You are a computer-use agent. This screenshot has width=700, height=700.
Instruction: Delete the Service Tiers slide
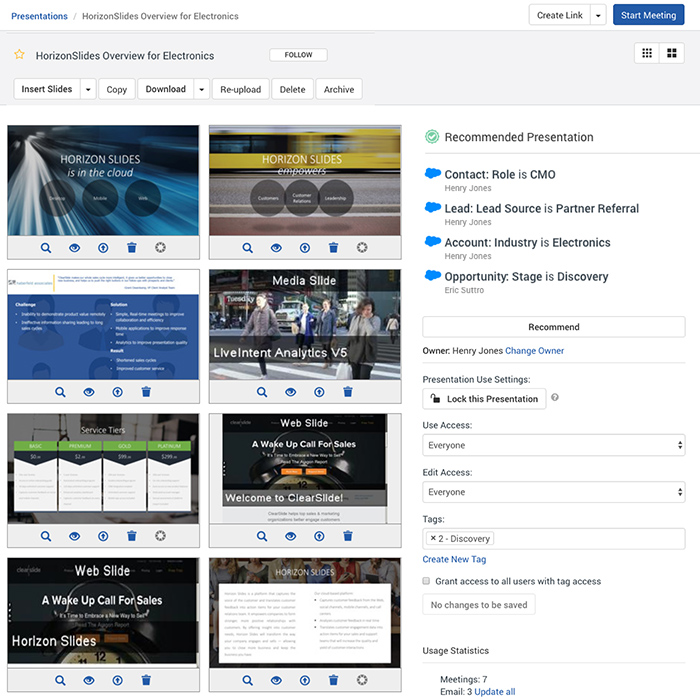(132, 536)
